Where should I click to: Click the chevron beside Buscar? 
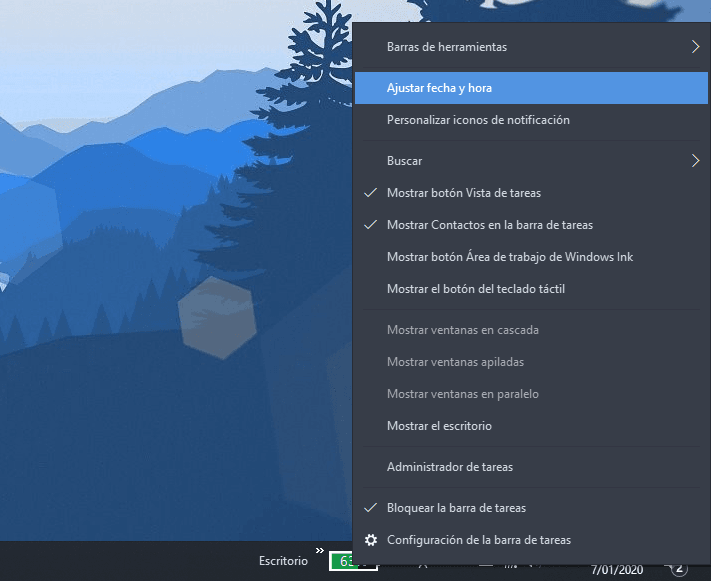[696, 161]
